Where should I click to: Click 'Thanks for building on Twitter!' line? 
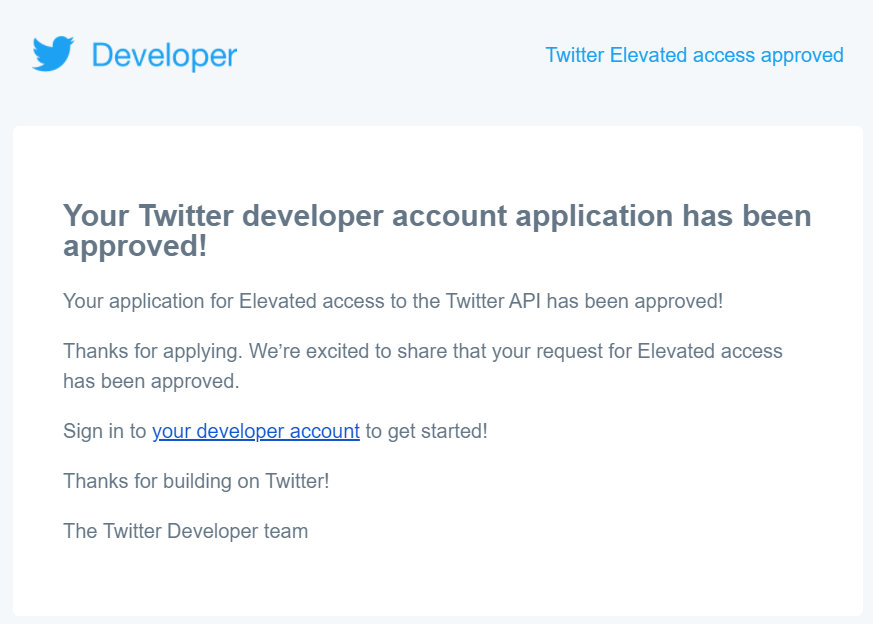tap(196, 481)
